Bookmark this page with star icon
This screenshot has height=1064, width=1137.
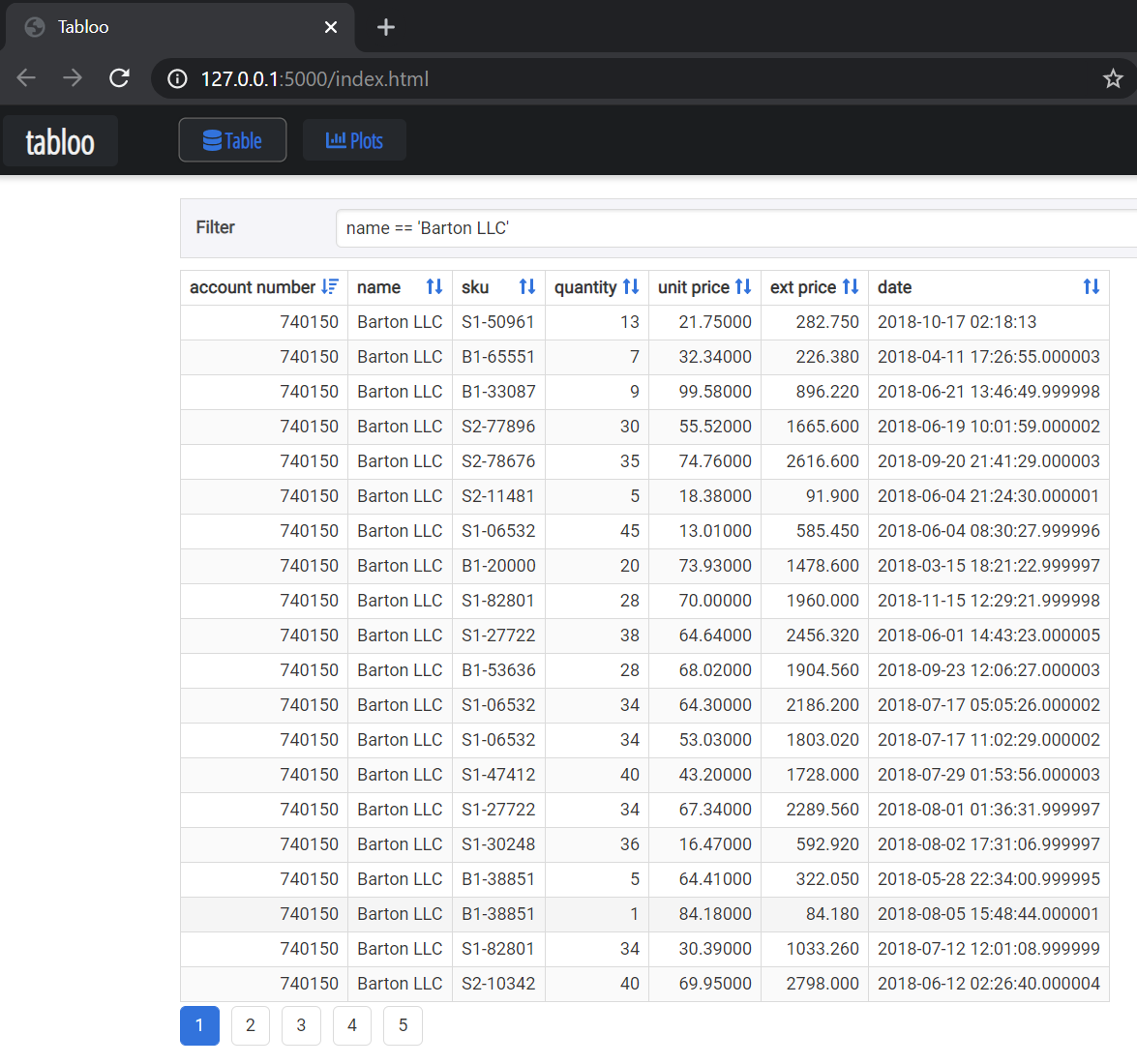click(1113, 78)
